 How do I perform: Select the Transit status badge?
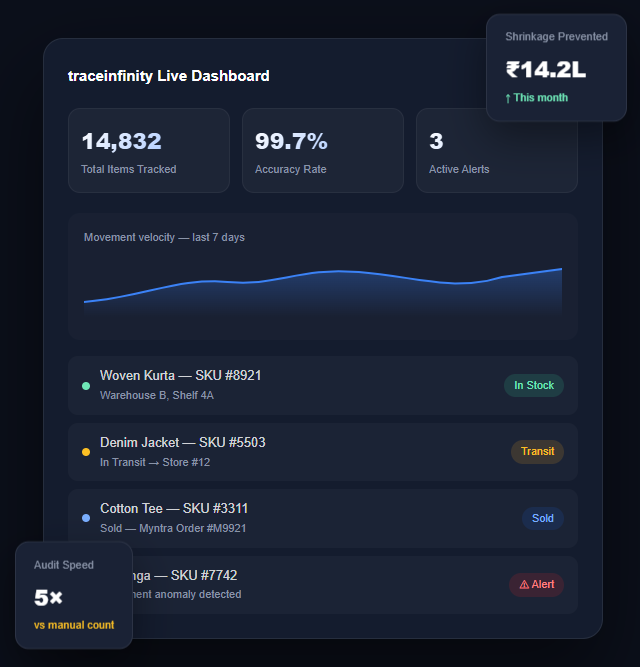click(538, 451)
